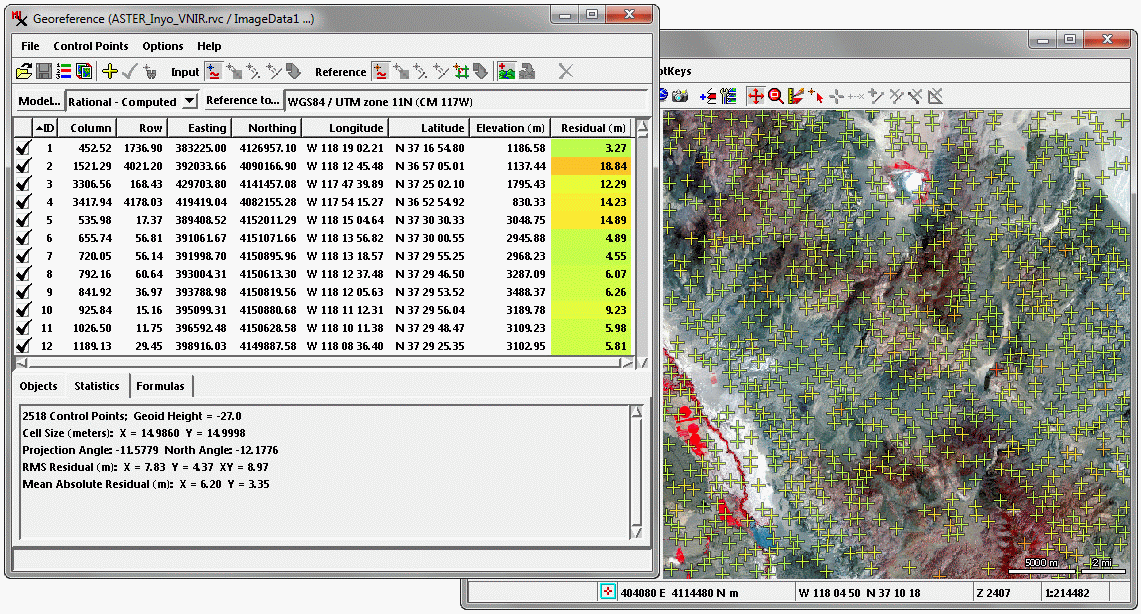Select the ruler and pencil measure tool
The width and height of the screenshot is (1141, 614).
tap(796, 95)
